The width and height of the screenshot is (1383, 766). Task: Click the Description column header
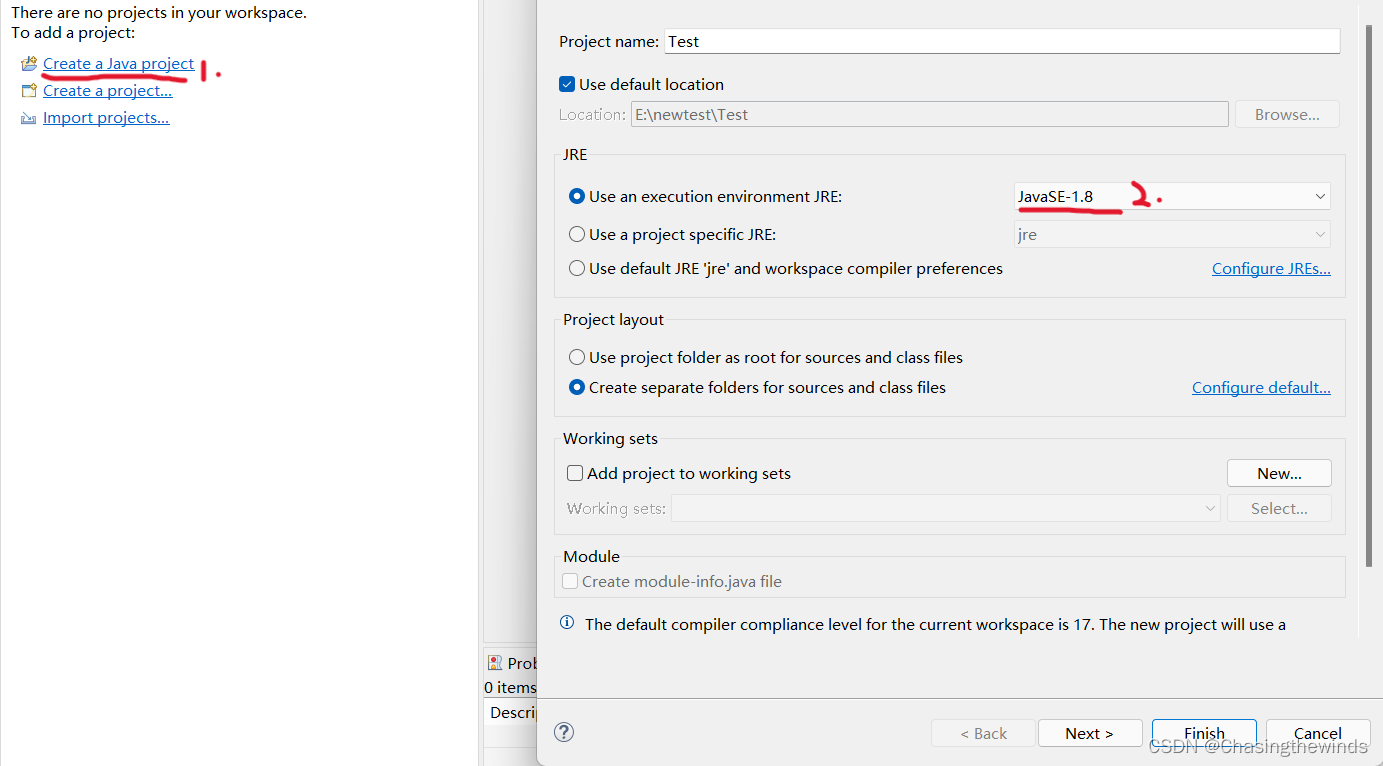pyautogui.click(x=512, y=713)
